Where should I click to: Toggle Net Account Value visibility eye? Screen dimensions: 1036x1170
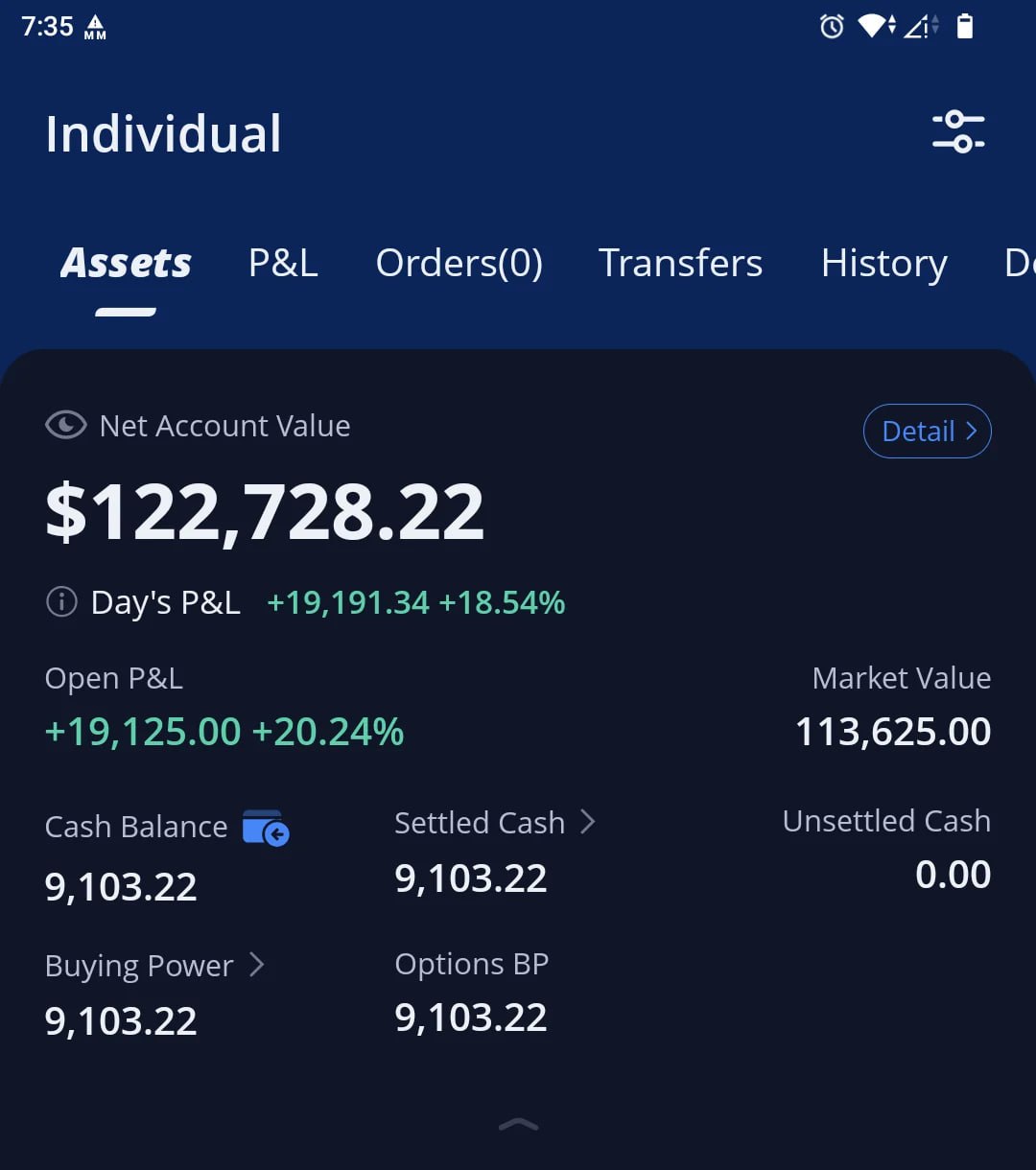pyautogui.click(x=65, y=425)
